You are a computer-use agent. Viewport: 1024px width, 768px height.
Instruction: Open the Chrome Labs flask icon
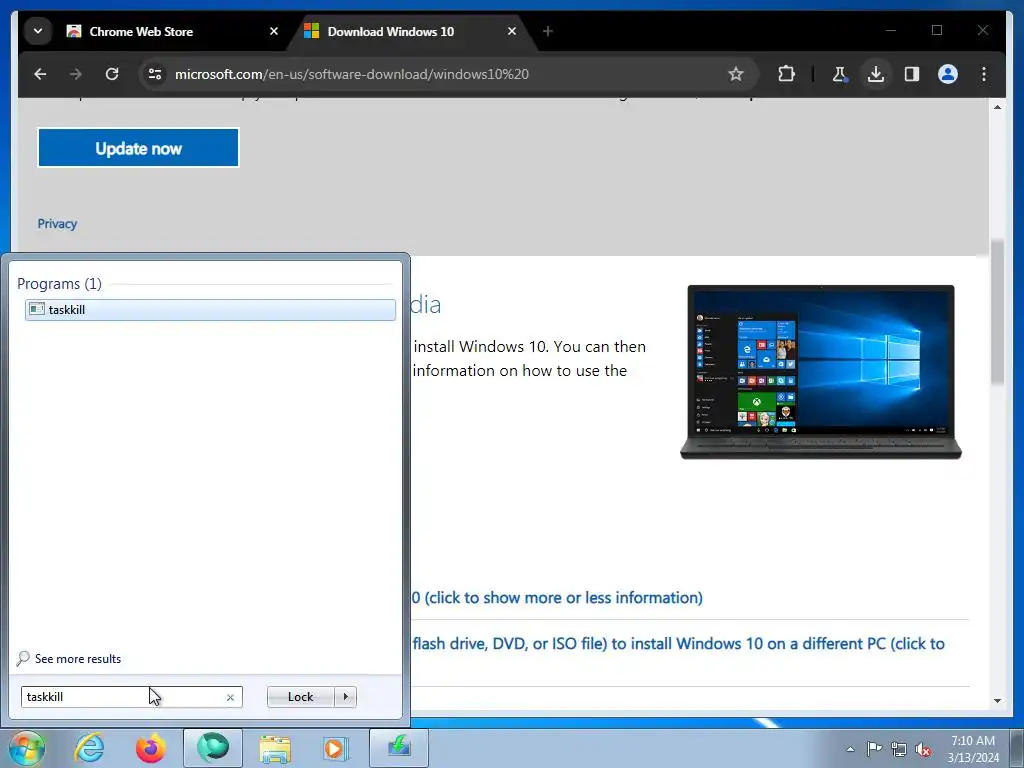point(840,74)
